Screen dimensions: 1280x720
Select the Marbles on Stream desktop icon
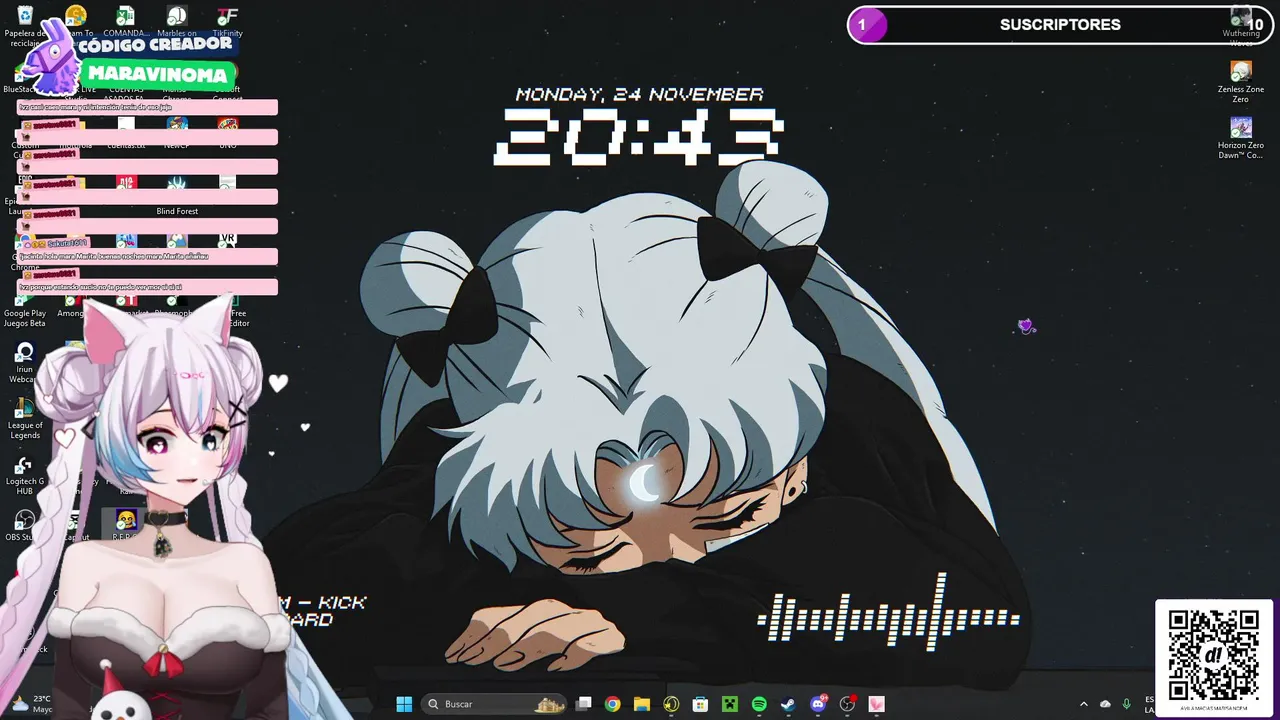[x=177, y=22]
